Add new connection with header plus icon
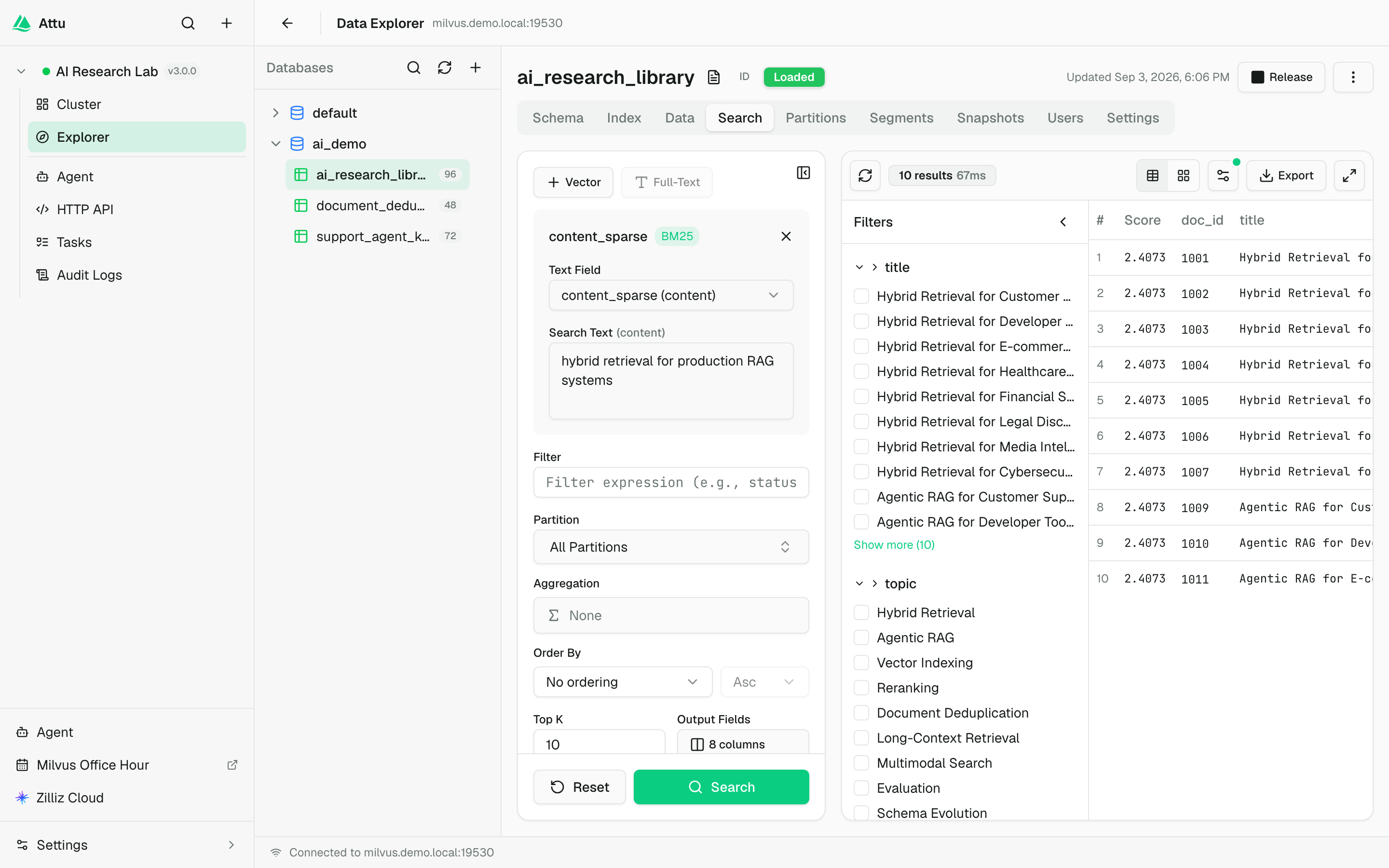 (x=227, y=23)
